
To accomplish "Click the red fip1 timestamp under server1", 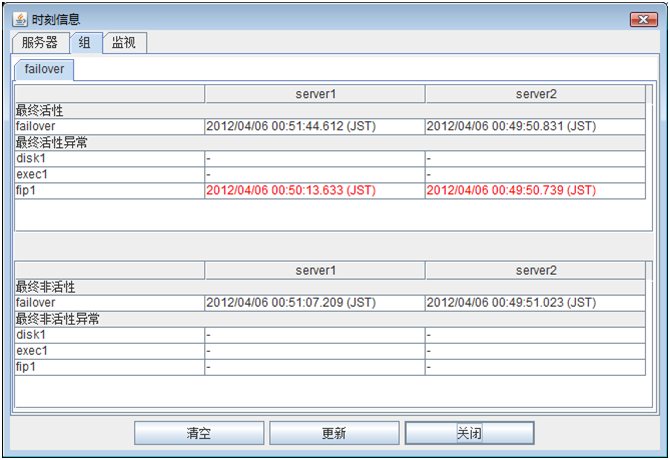I will (290, 190).
